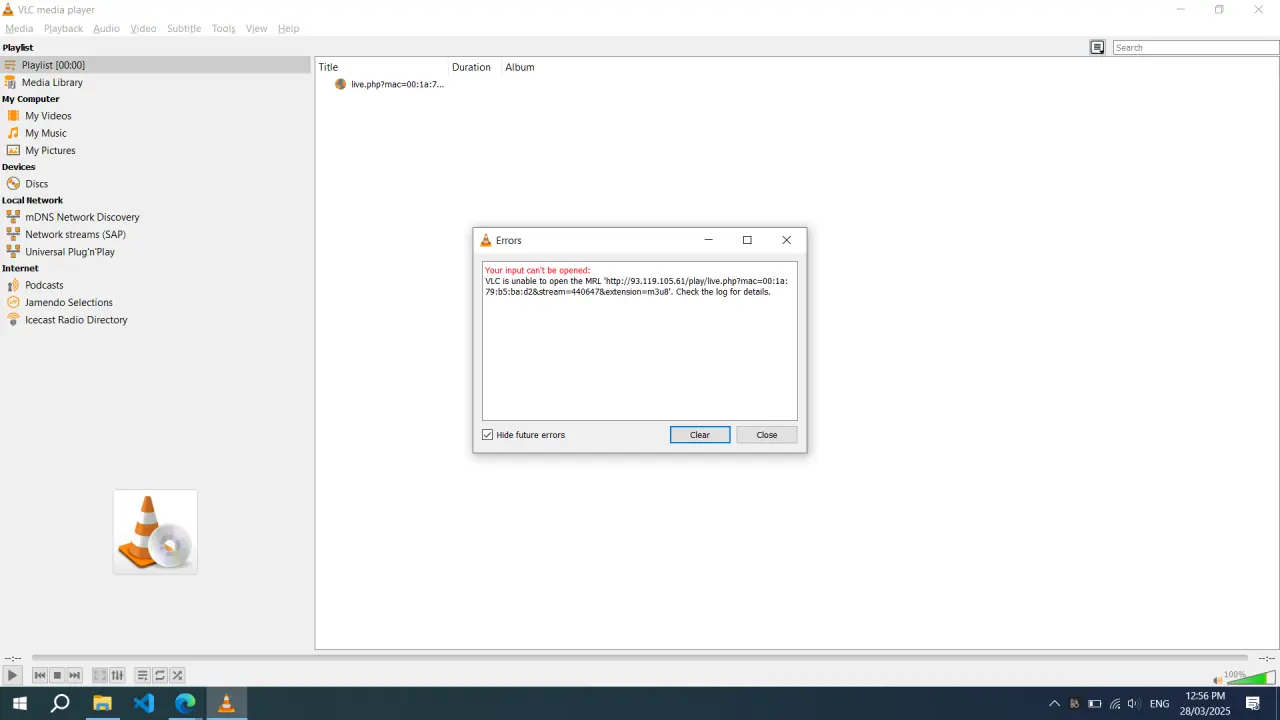Select the live.php playlist item
This screenshot has width=1280, height=720.
click(x=397, y=84)
